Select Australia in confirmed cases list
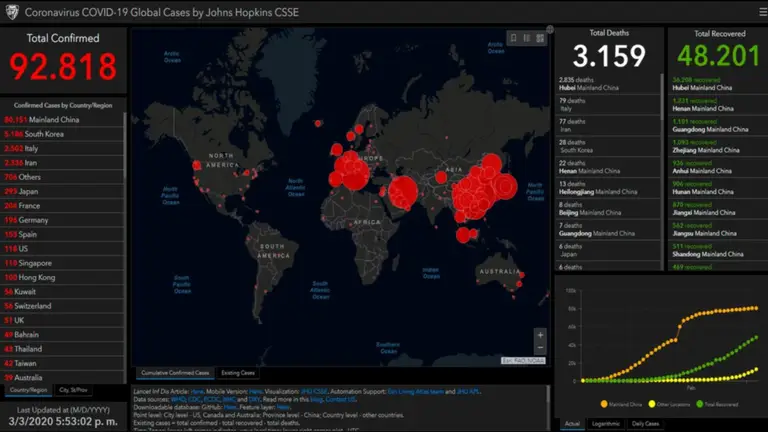Image resolution: width=768 pixels, height=432 pixels. coord(62,378)
